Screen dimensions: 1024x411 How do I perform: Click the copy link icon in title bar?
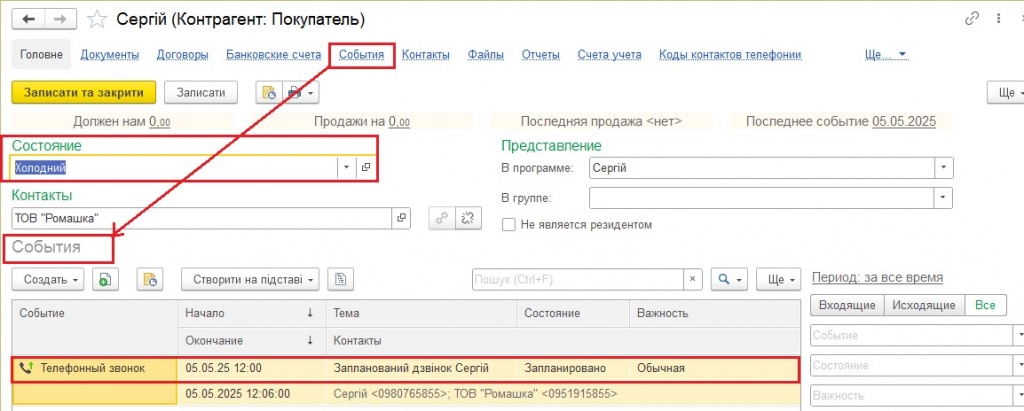point(970,19)
